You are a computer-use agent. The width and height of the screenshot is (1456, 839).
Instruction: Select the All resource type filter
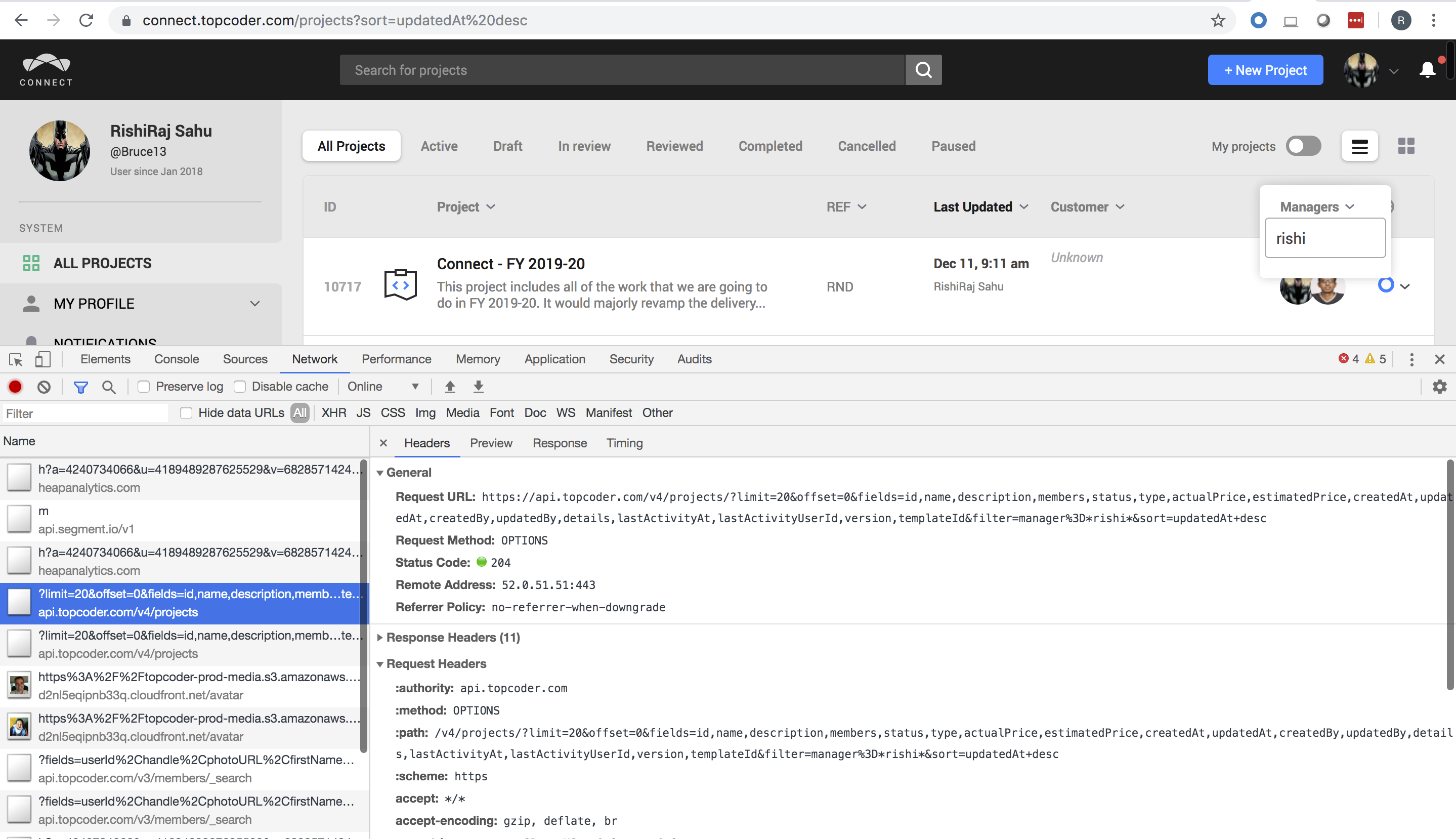click(x=299, y=413)
